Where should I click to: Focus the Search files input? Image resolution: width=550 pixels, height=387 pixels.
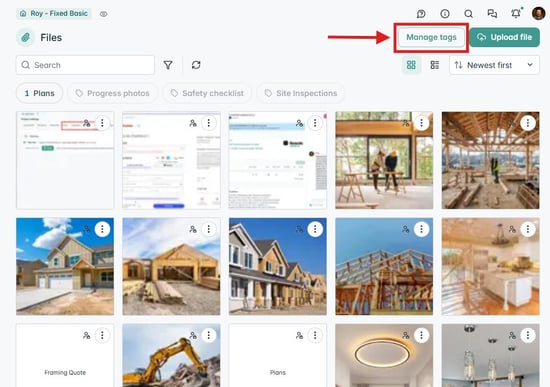point(85,65)
